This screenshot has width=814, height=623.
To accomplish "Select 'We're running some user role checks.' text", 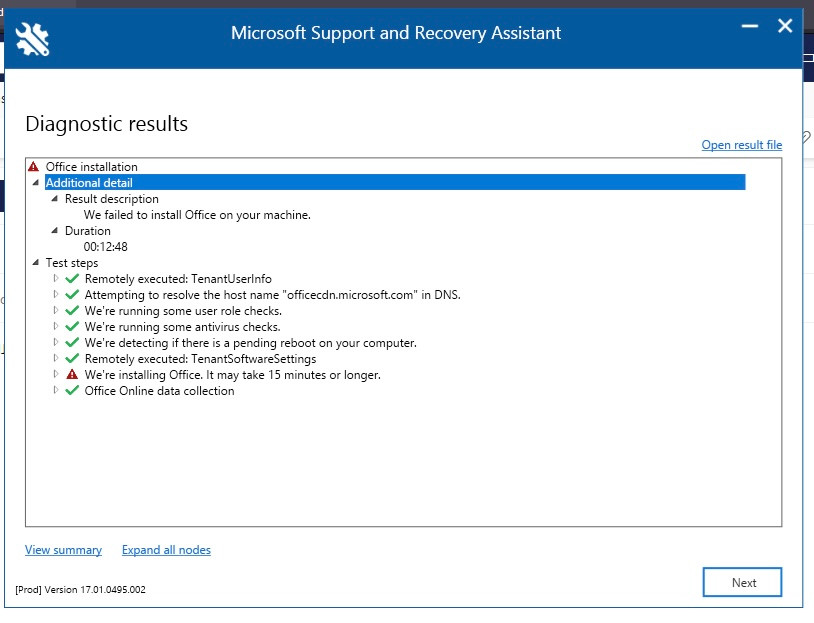I will coord(183,311).
